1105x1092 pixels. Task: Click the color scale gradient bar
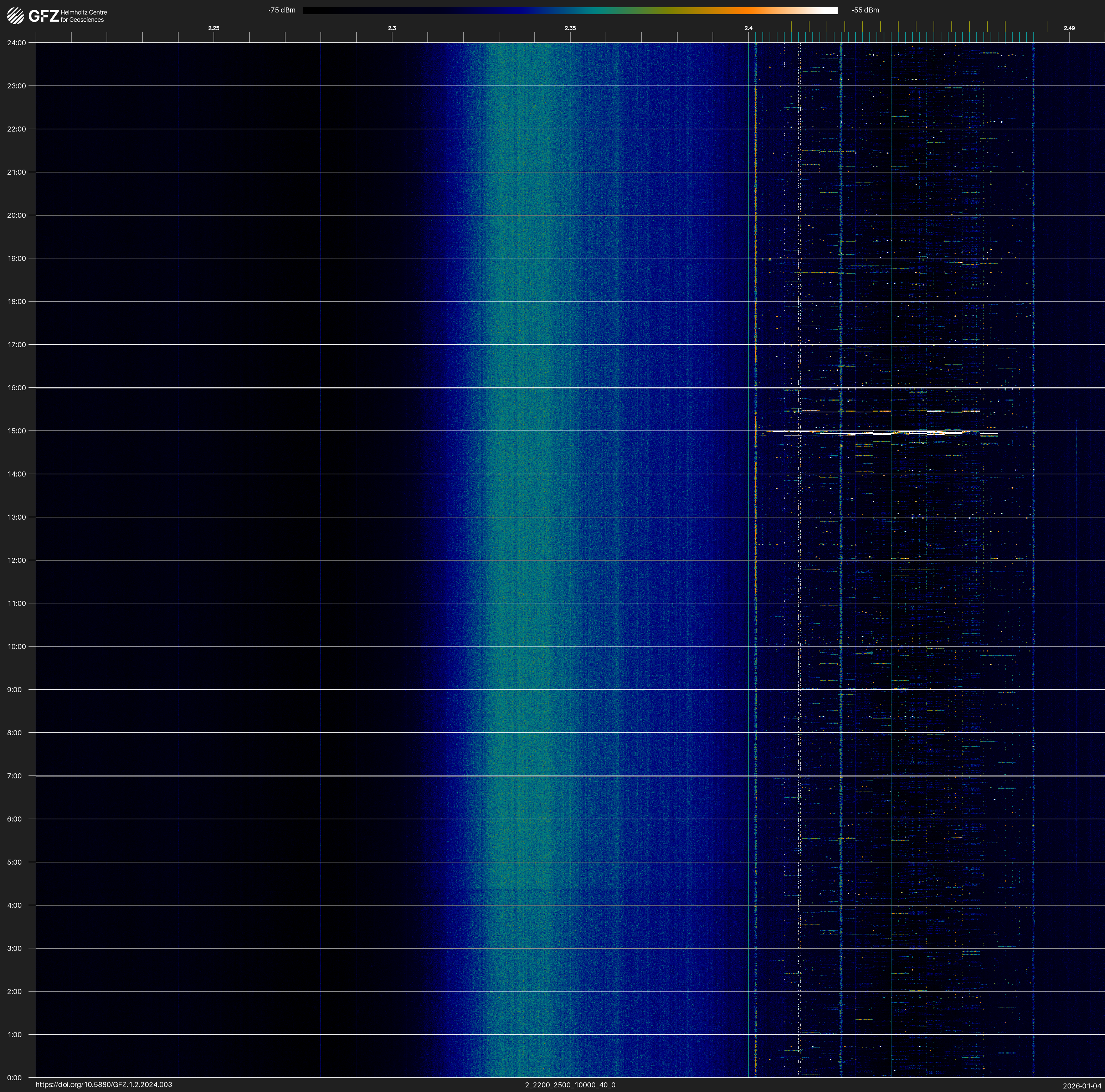coord(570,10)
